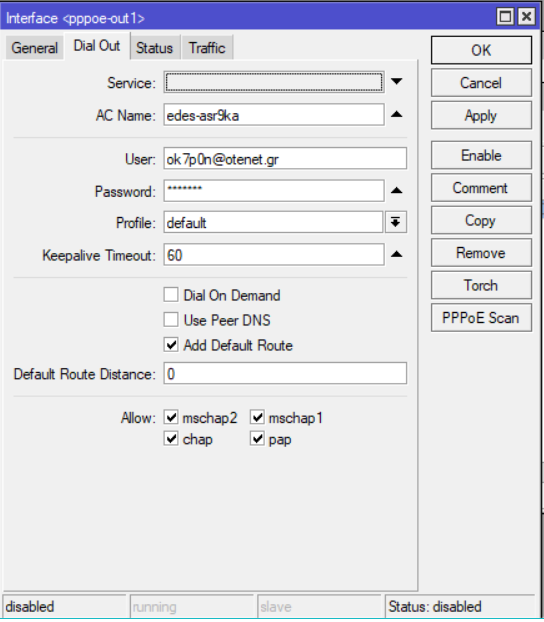
Task: Click the User field with otenet.gr
Action: [285, 159]
